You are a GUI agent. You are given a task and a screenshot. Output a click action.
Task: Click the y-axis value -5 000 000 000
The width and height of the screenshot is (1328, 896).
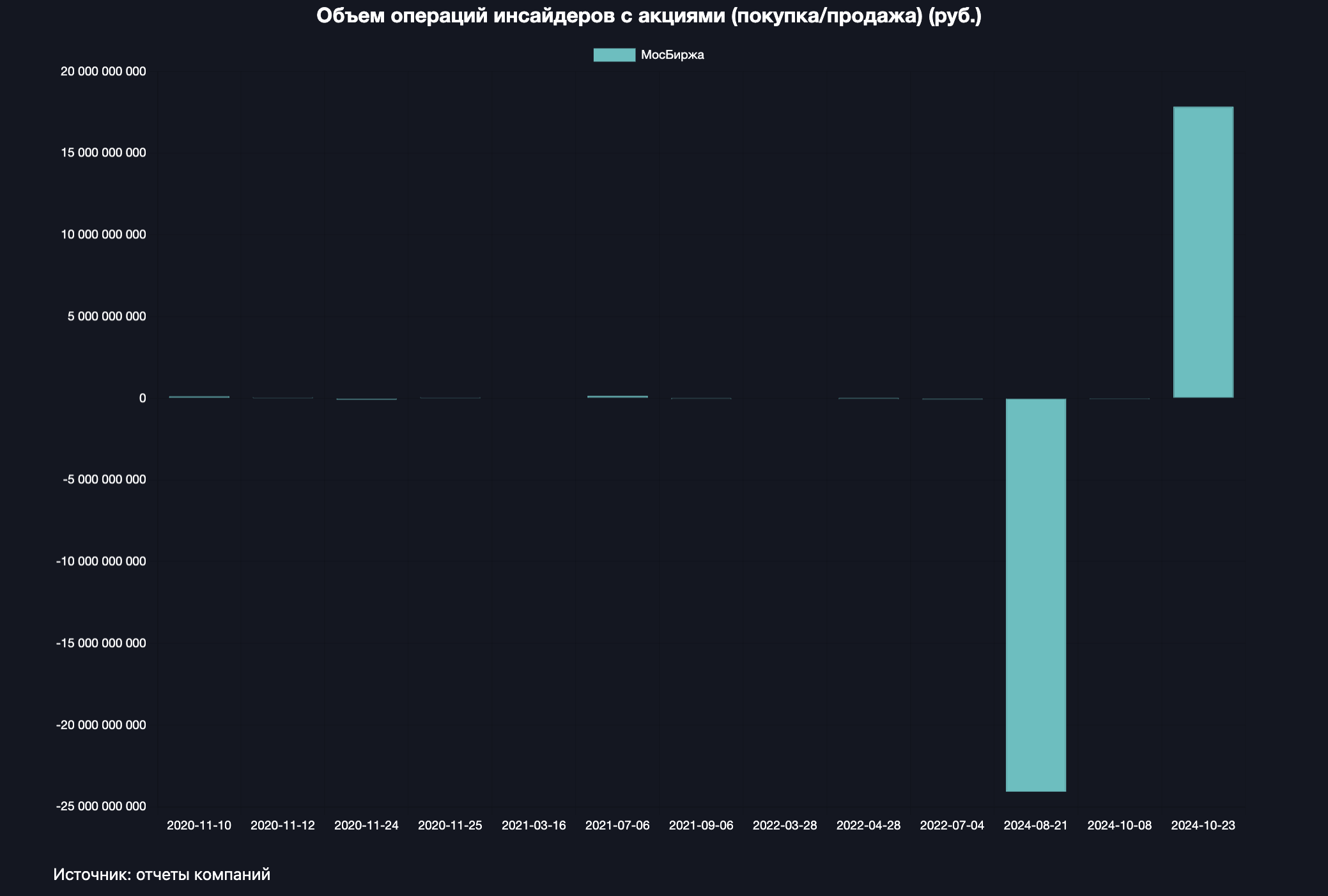pyautogui.click(x=104, y=479)
